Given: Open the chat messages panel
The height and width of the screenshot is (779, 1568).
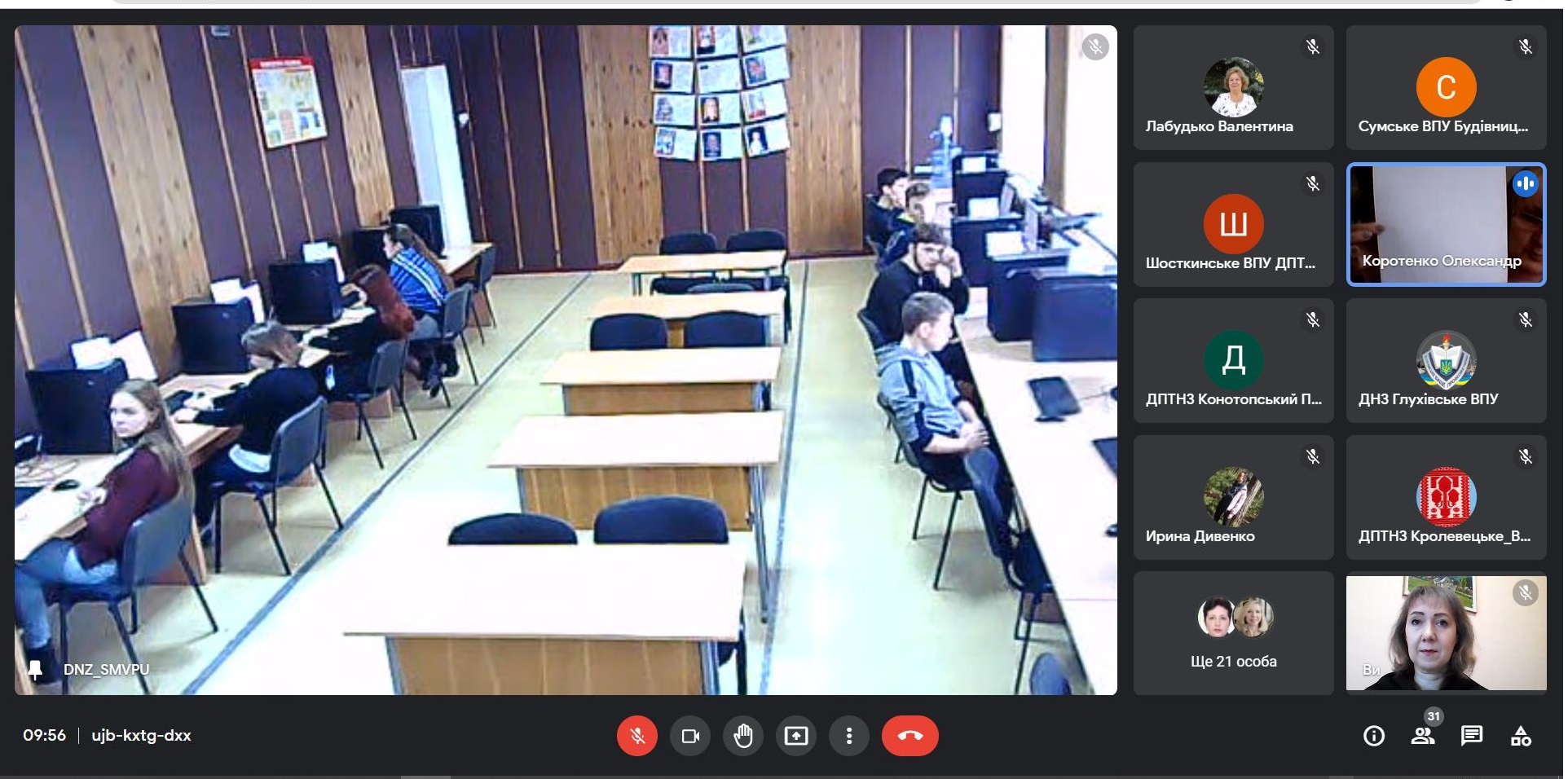Looking at the screenshot, I should pos(1472,737).
